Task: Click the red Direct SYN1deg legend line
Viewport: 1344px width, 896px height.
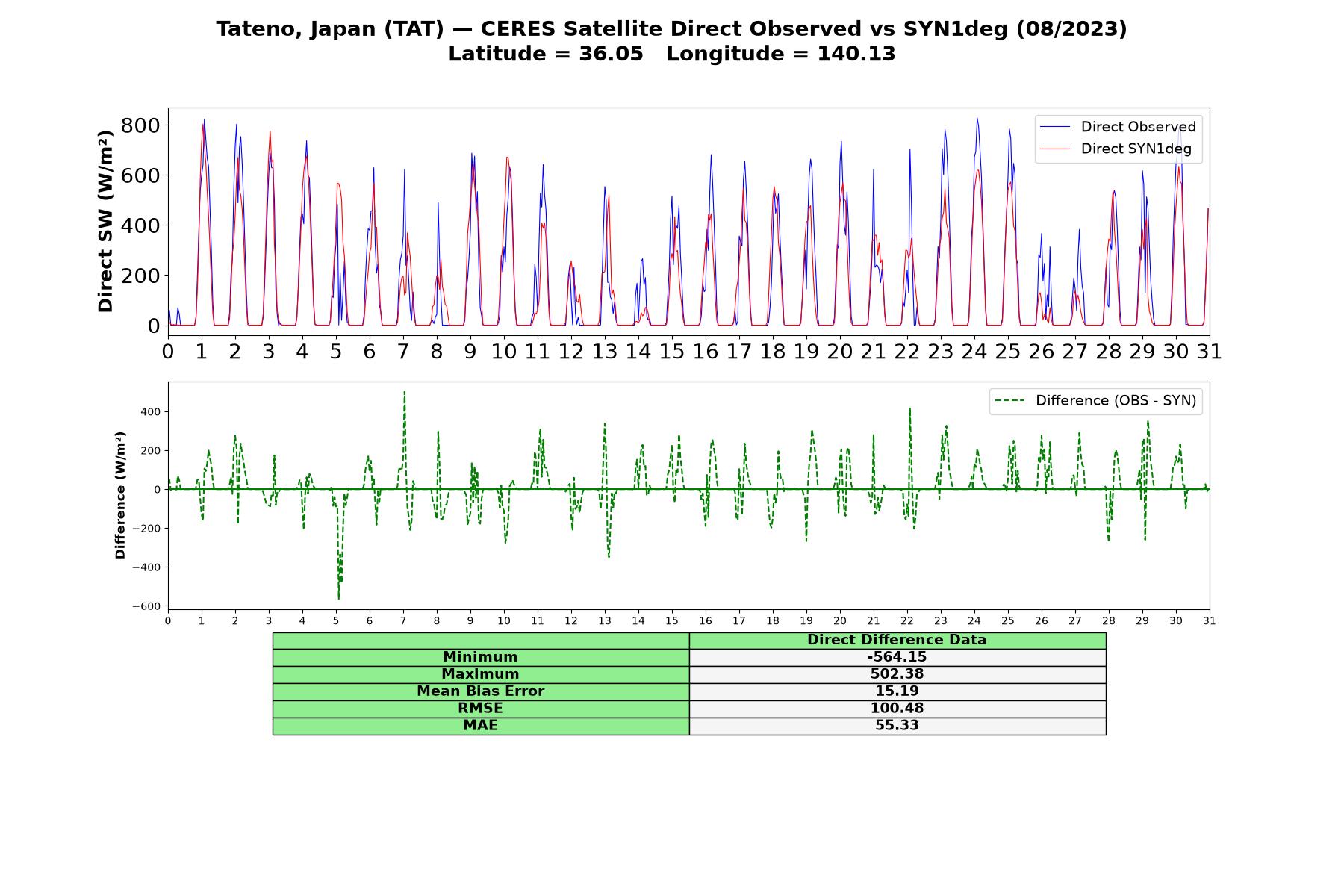Action: [1055, 149]
